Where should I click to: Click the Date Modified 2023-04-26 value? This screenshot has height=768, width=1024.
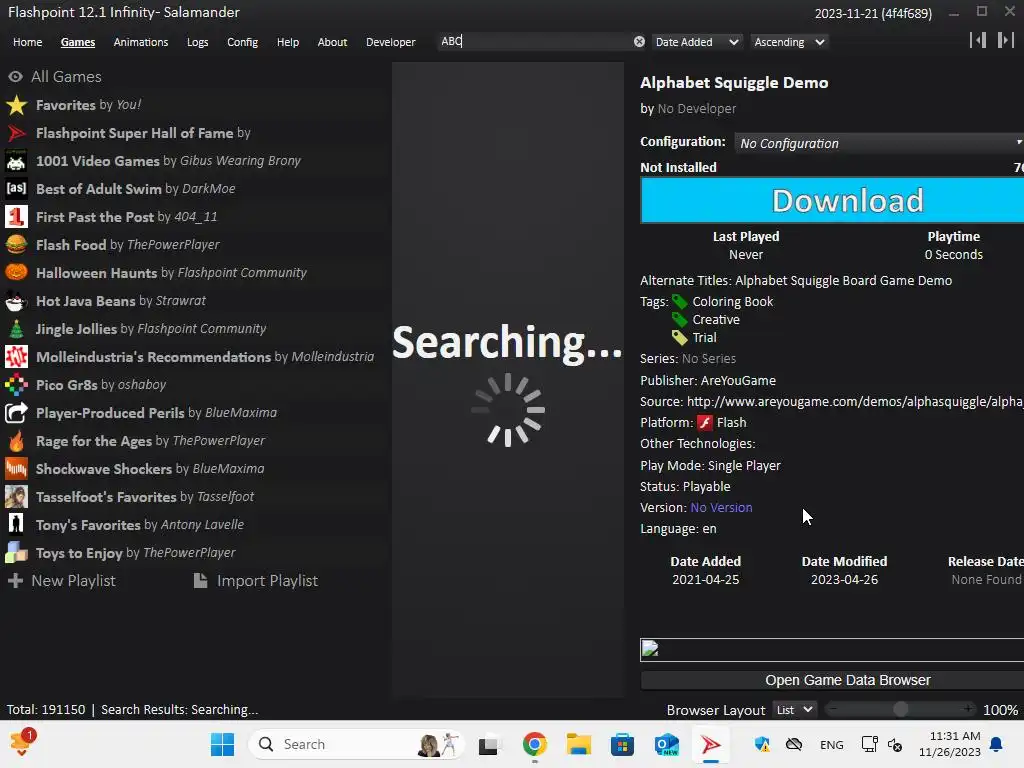[844, 580]
